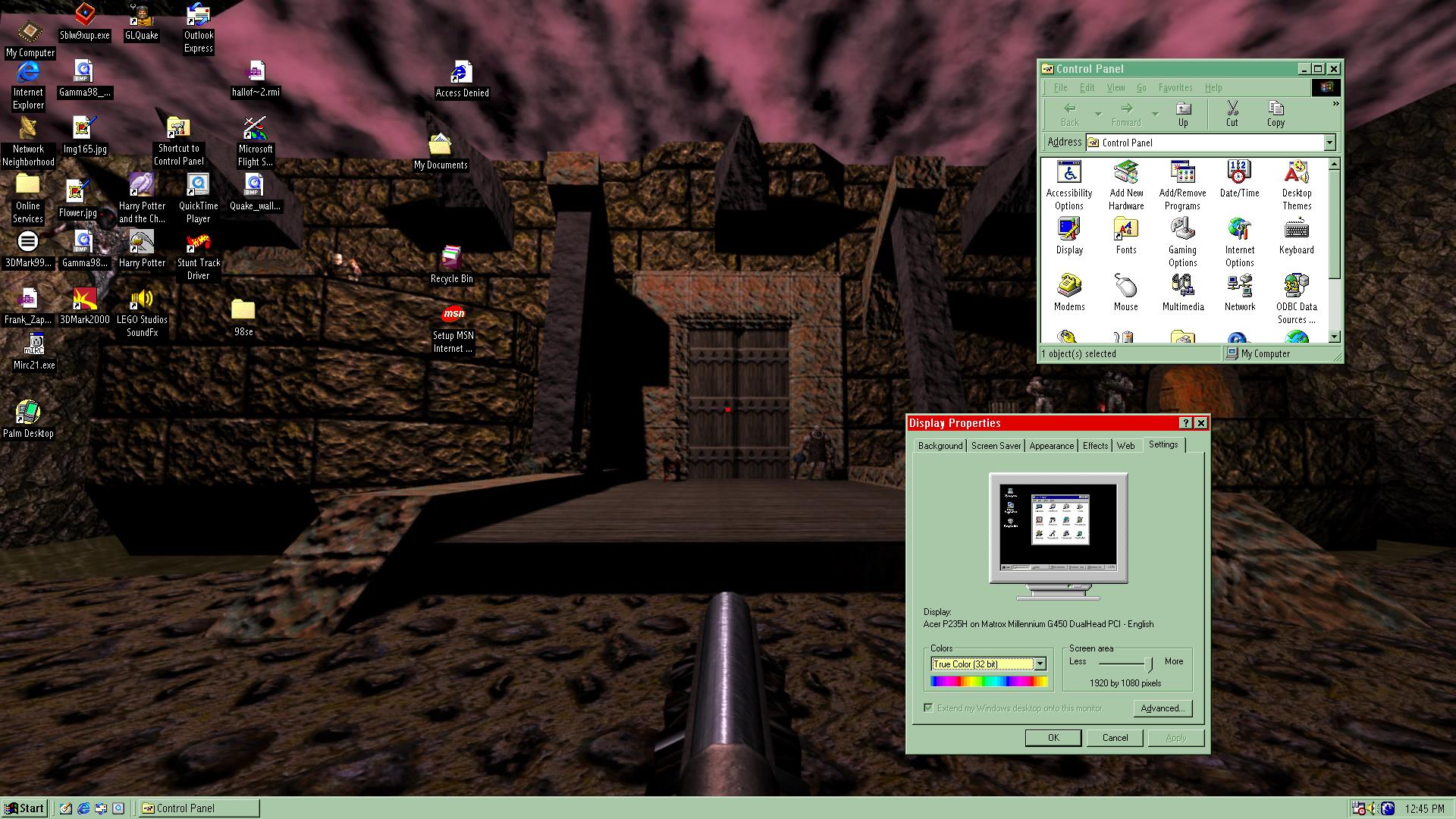Select the Recycle Bin desktop icon
Screen dimensions: 1456x819
[451, 258]
